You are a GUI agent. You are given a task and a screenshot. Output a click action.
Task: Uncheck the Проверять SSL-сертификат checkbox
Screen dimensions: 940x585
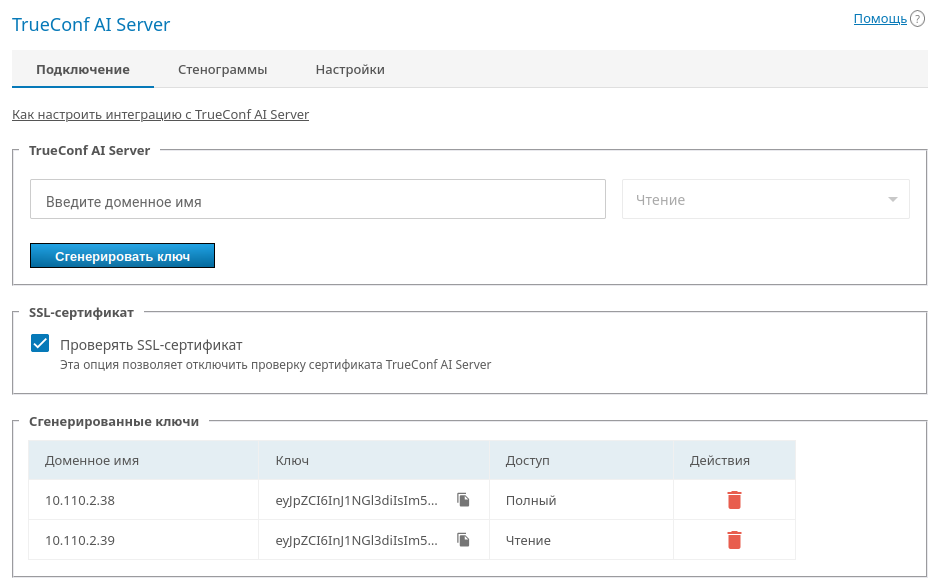pyautogui.click(x=40, y=343)
